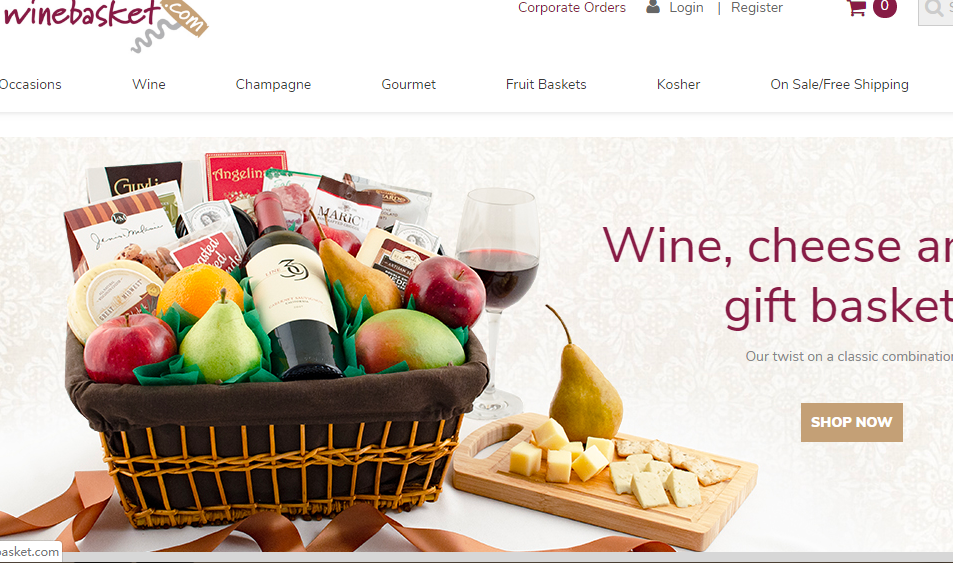Click the SHOP NOW button
This screenshot has height=563, width=953.
click(852, 422)
